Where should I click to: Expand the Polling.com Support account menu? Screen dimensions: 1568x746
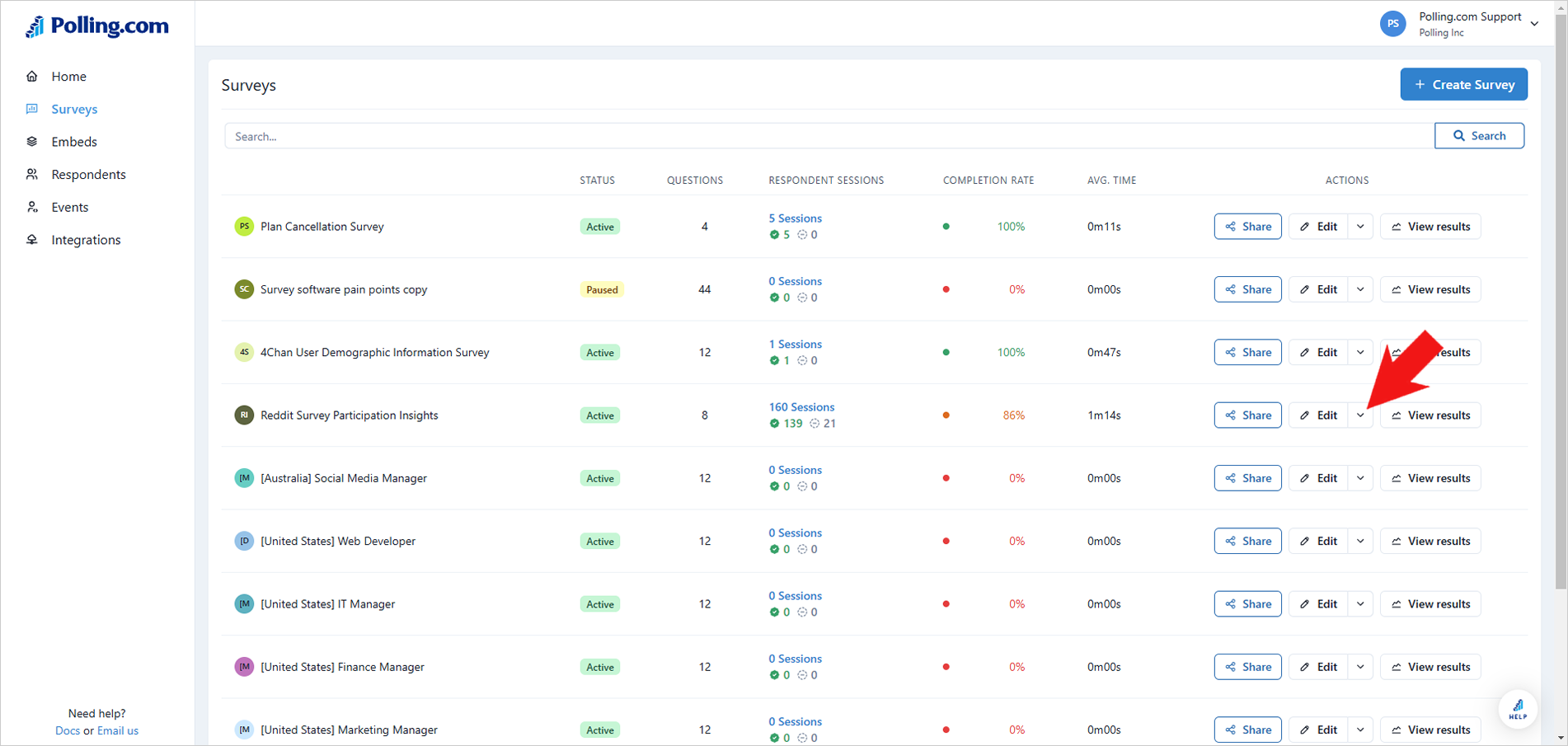[x=1534, y=24]
